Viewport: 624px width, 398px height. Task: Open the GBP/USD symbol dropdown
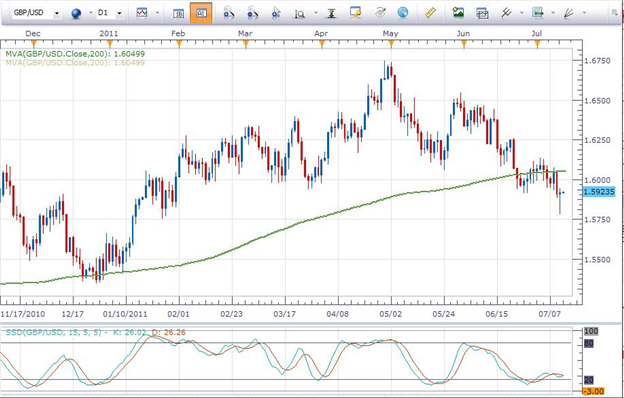[57, 14]
